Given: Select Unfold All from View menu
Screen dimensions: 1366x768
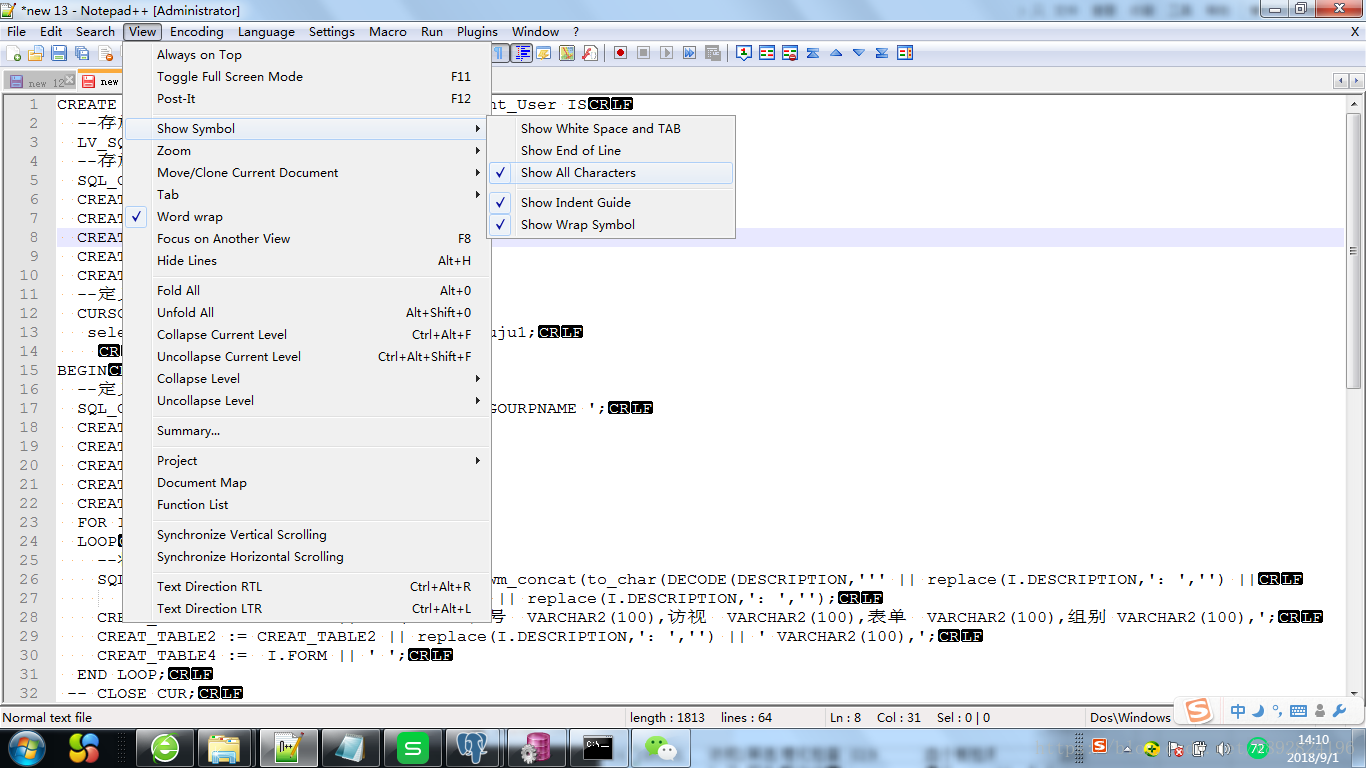Looking at the screenshot, I should tap(308, 312).
